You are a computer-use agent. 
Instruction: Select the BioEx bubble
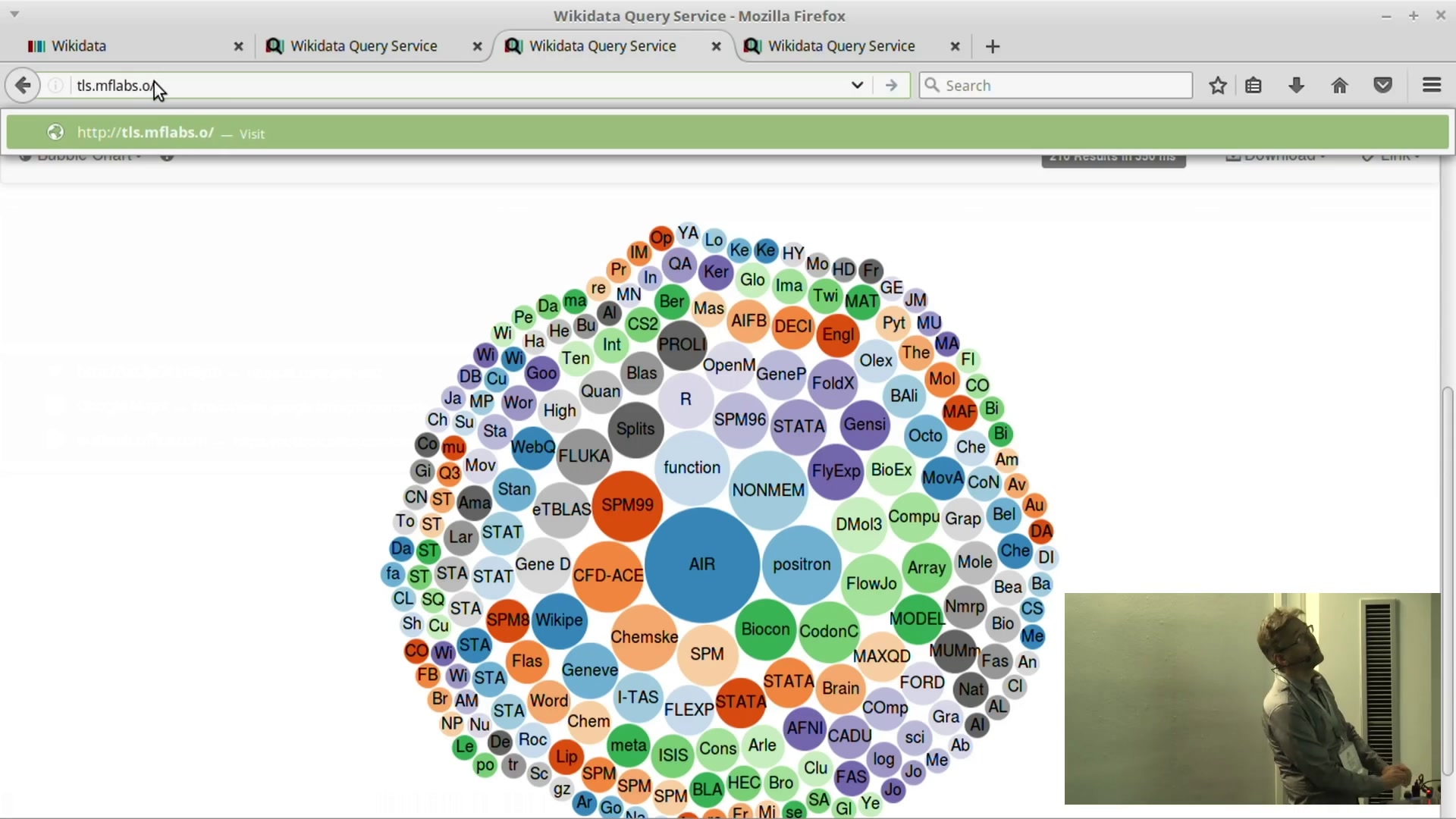(x=891, y=470)
